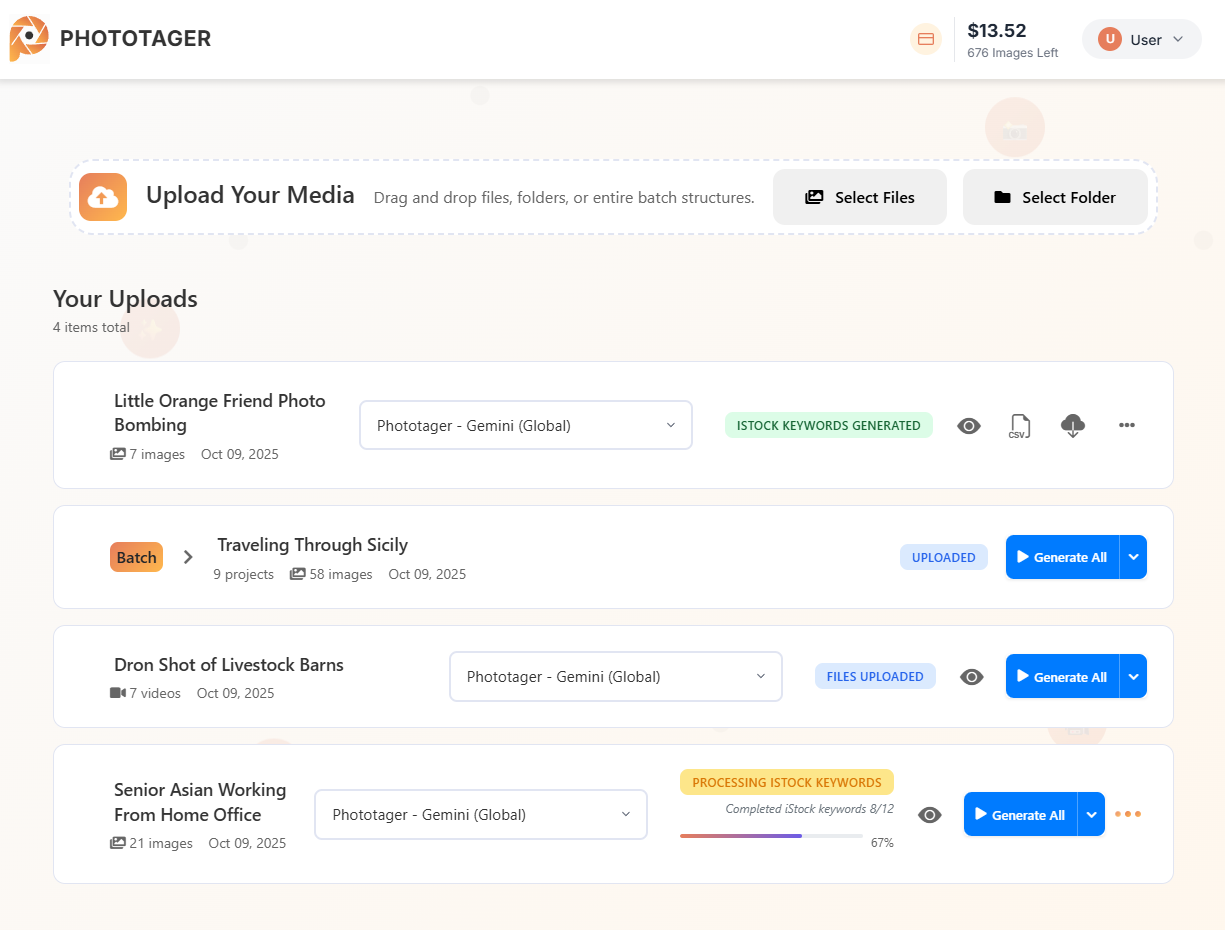
Task: Click the FILES UPLOADED status badge
Action: click(x=875, y=676)
